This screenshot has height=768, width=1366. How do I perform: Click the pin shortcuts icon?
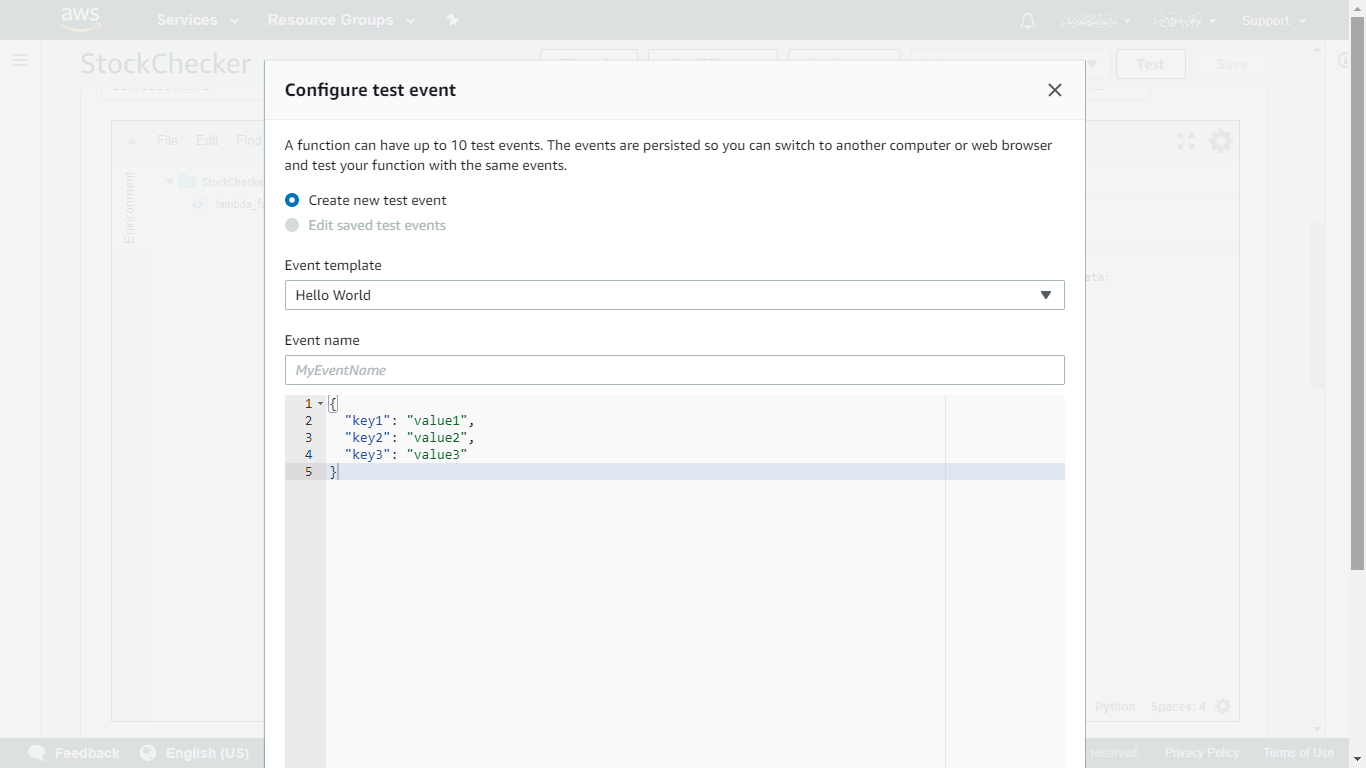(x=452, y=20)
